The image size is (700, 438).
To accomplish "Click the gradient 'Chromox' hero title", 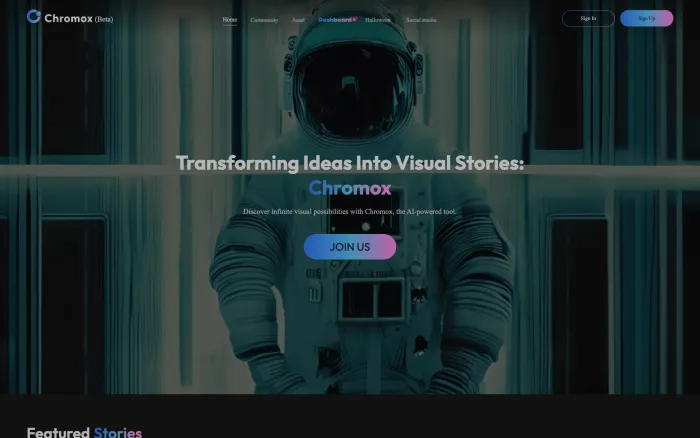I will tap(350, 188).
